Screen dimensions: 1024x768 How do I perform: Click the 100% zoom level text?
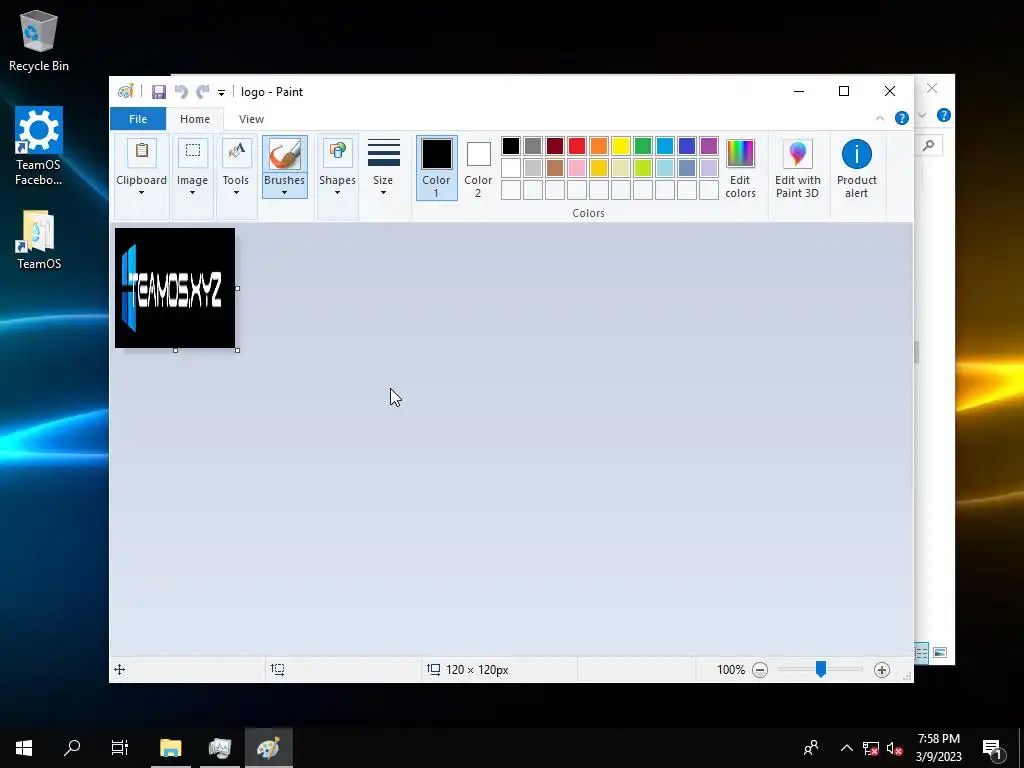(731, 669)
